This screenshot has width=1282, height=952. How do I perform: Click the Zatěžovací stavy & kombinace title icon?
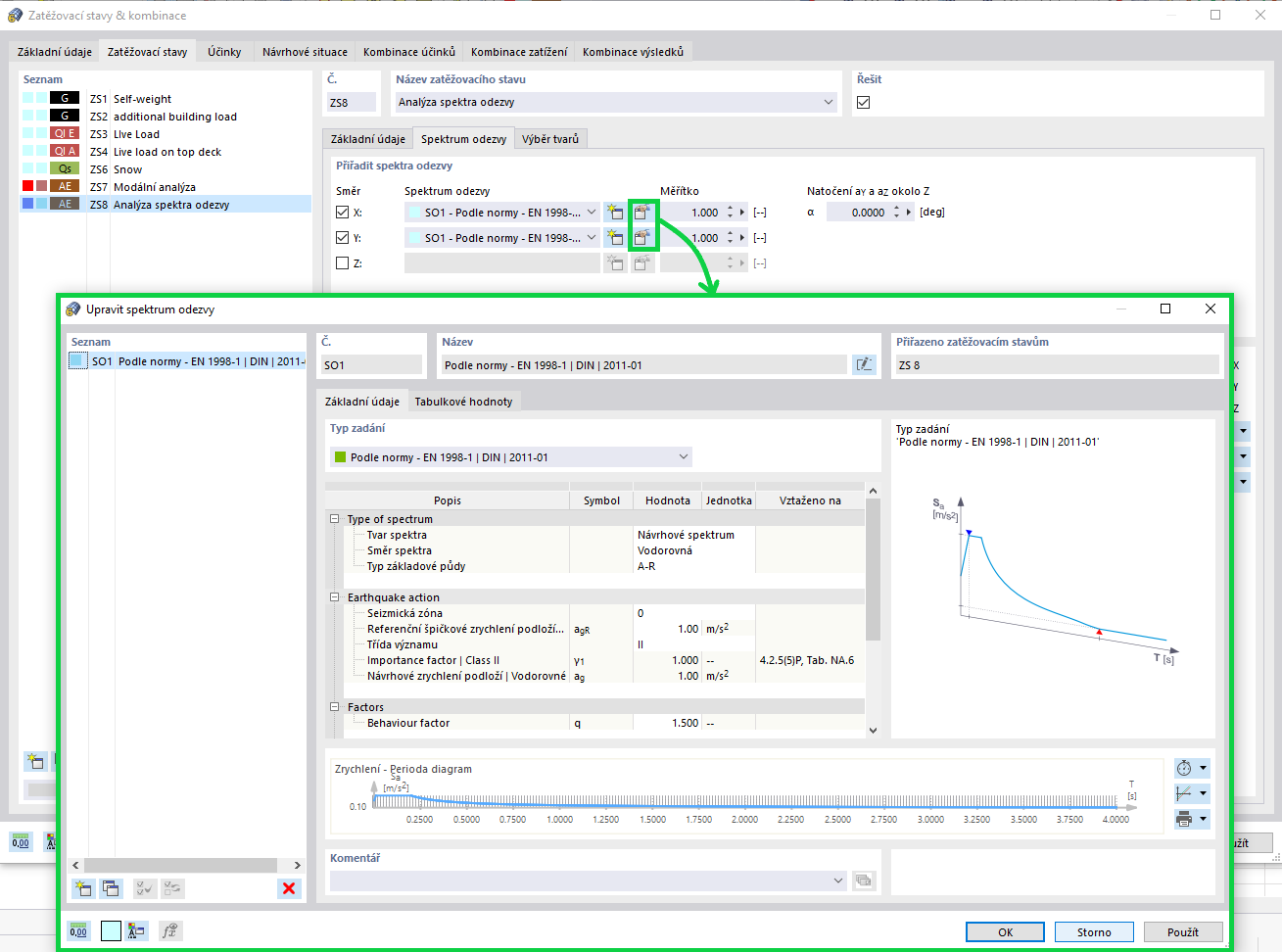[15, 16]
